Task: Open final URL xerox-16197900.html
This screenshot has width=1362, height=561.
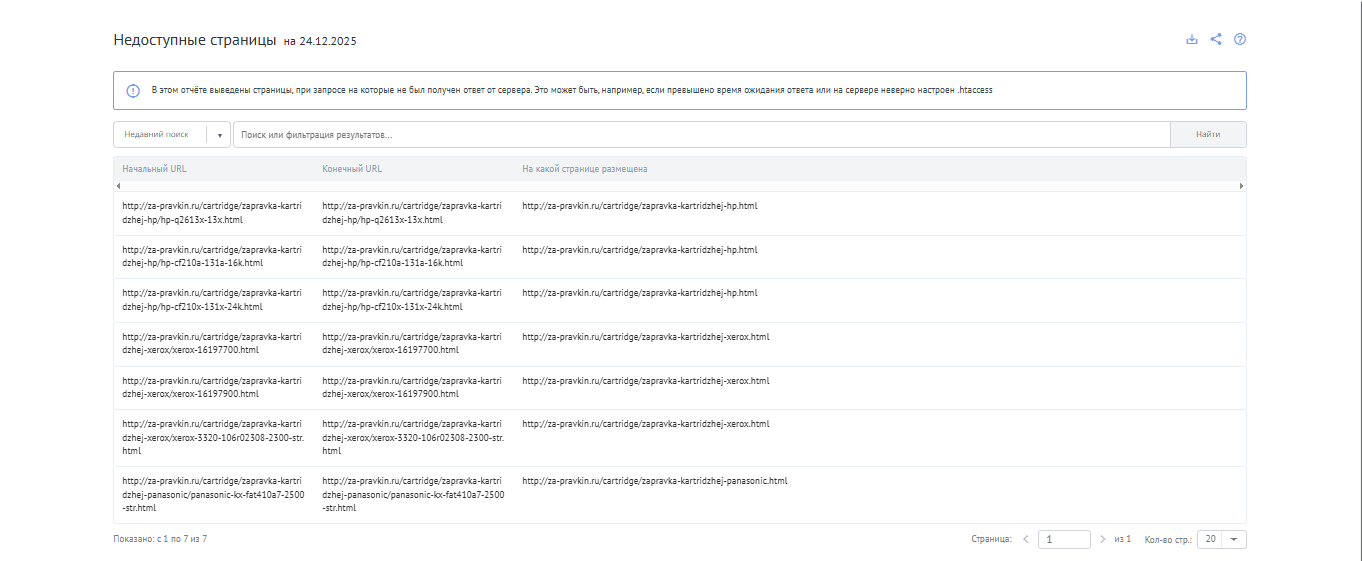Action: coord(412,387)
